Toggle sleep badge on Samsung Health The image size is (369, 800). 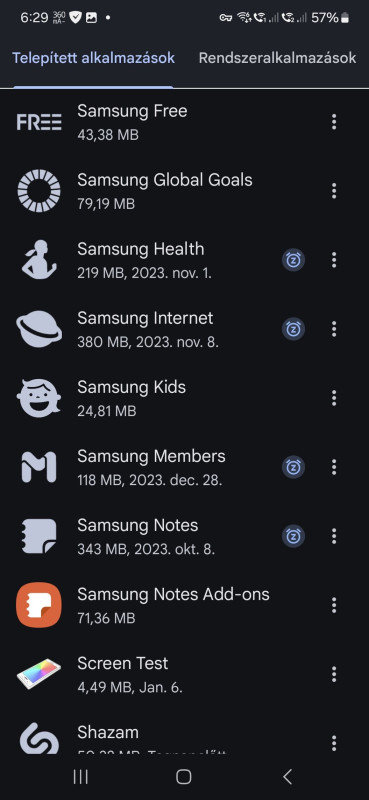[293, 260]
